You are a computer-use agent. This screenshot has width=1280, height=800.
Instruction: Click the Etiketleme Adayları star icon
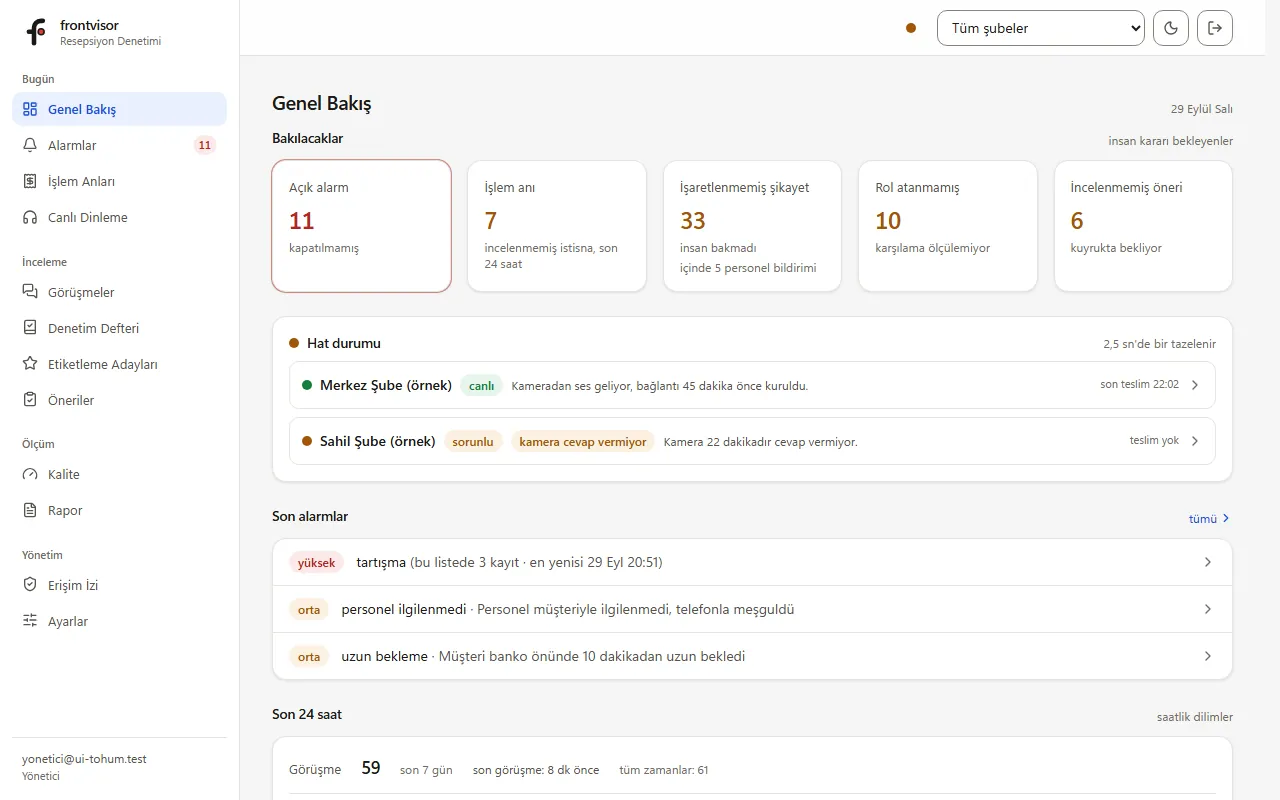coord(30,364)
